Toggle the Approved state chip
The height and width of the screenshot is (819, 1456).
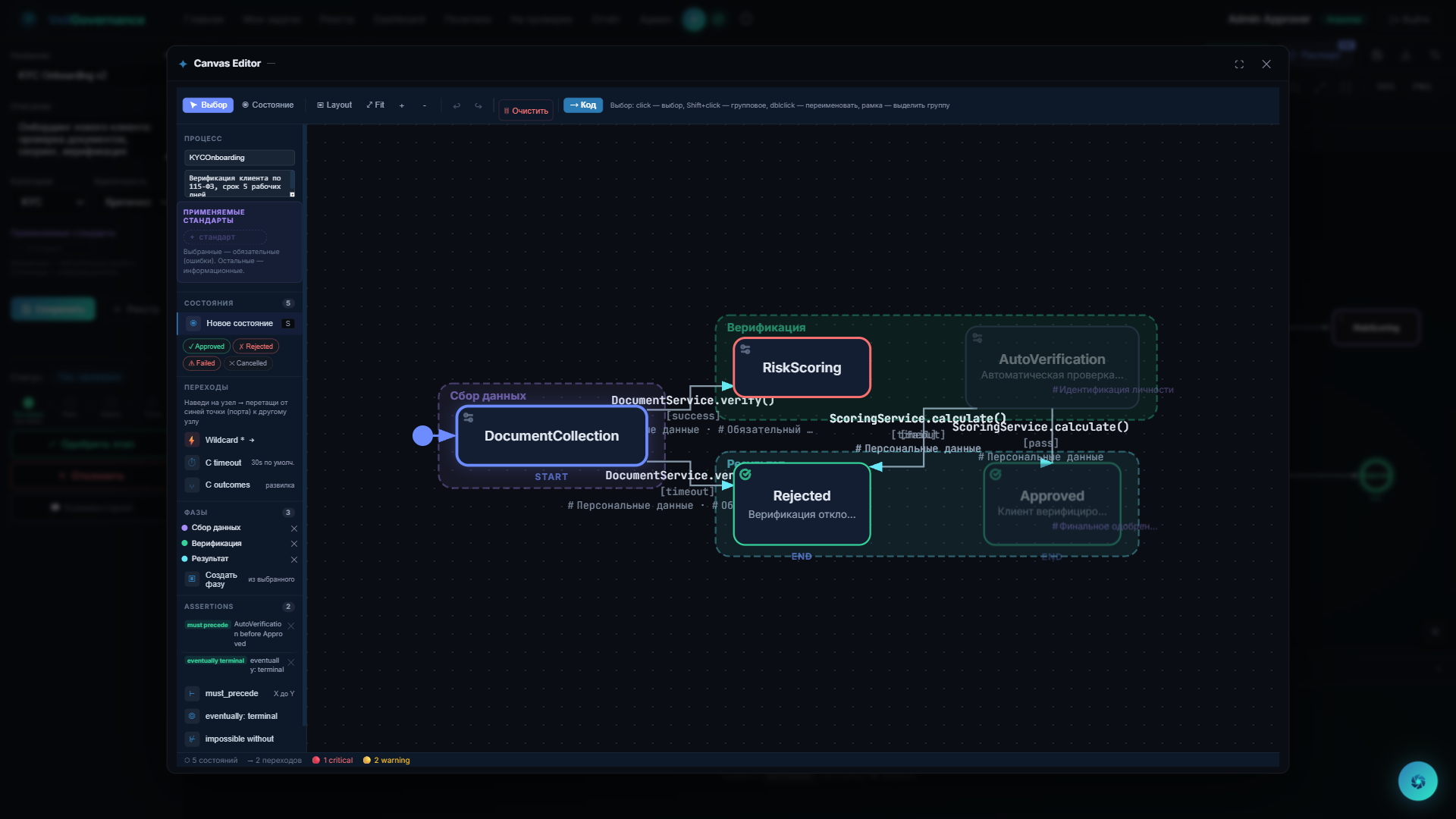(x=206, y=347)
